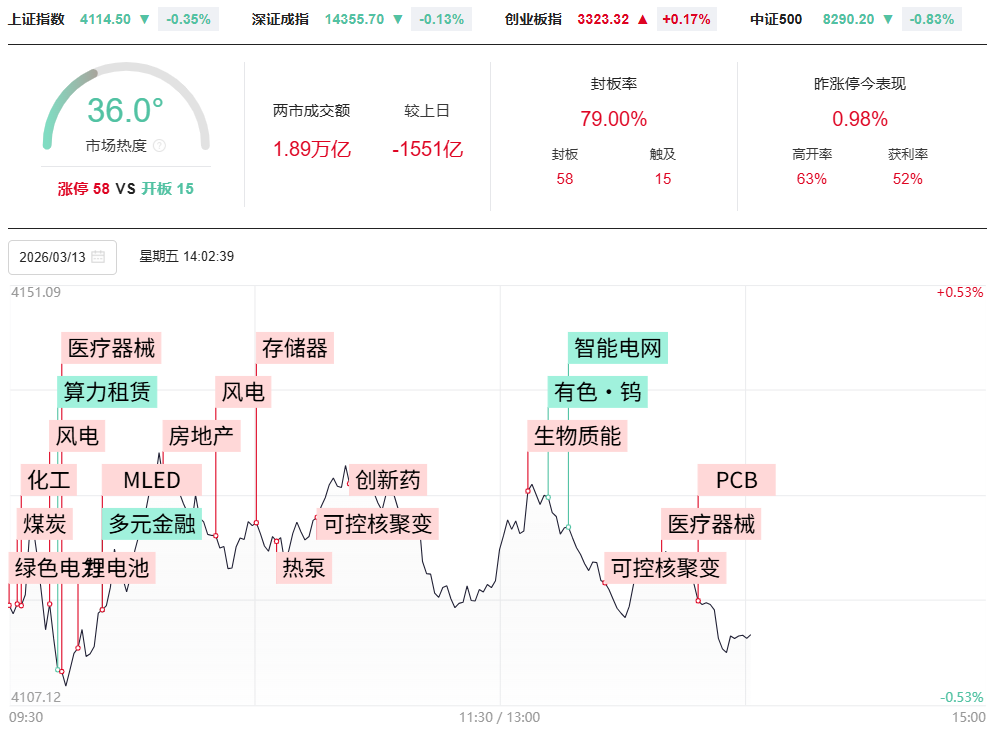Image resolution: width=1000 pixels, height=735 pixels.
Task: Click the 算力租赁 tag on the chart
Action: click(x=109, y=391)
